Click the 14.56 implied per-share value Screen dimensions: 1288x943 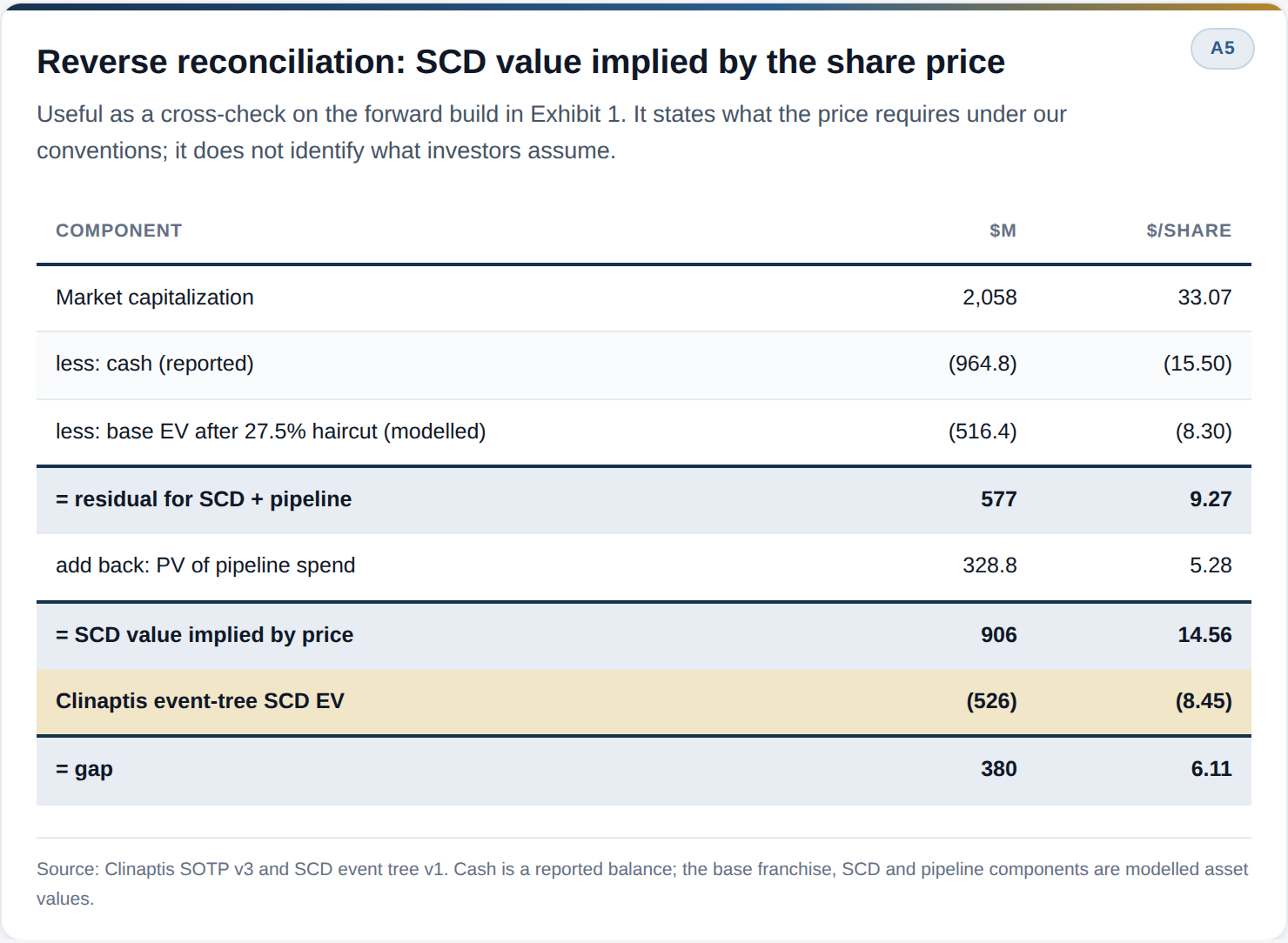(x=1204, y=635)
